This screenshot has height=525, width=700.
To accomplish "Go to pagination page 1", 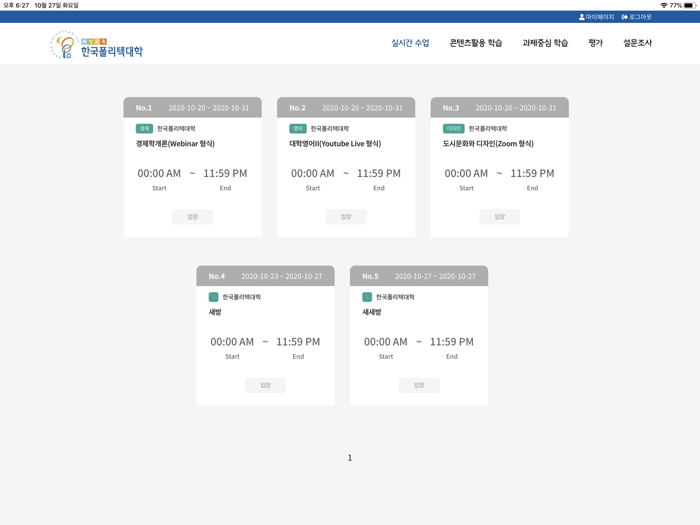I will (350, 458).
